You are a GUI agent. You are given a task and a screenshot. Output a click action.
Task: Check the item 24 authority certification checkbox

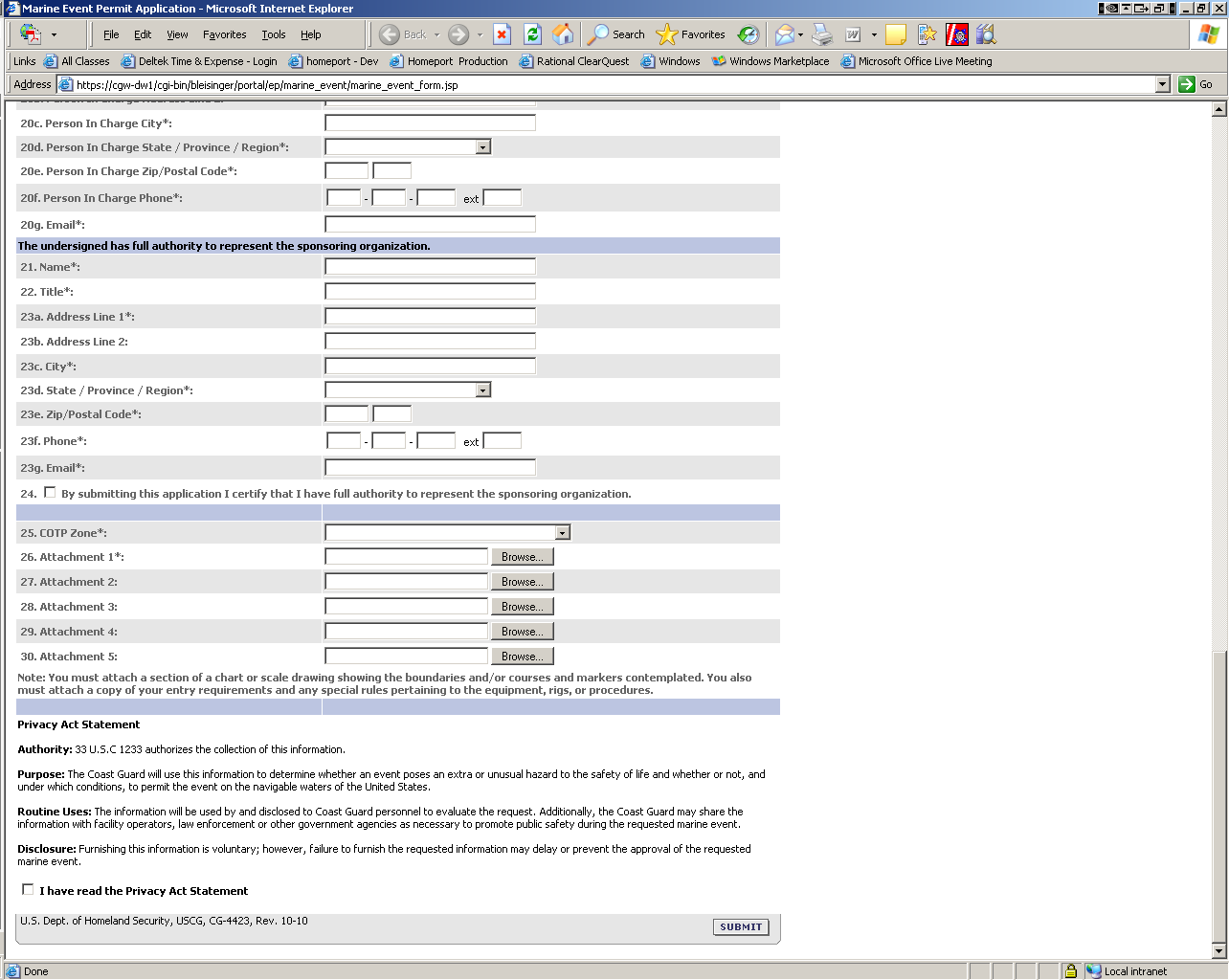[x=50, y=492]
